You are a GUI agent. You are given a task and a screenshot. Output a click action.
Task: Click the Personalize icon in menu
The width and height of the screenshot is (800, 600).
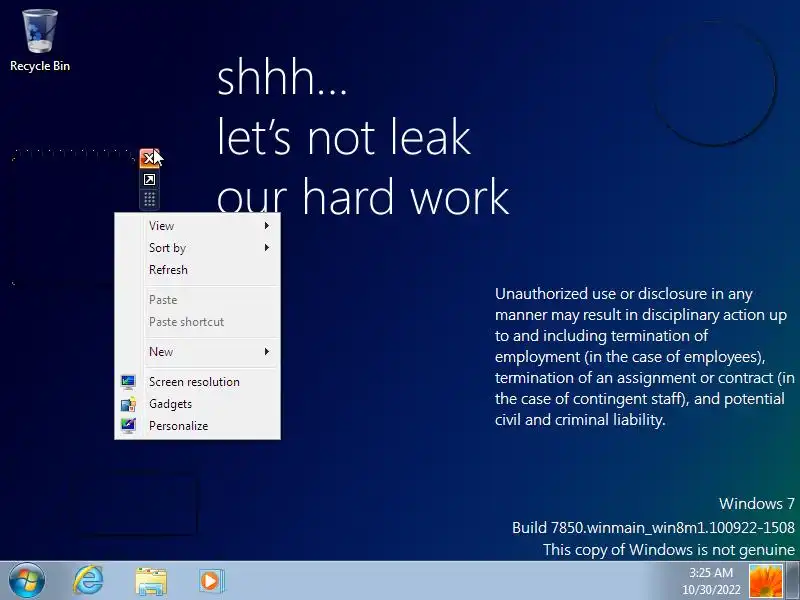point(128,426)
